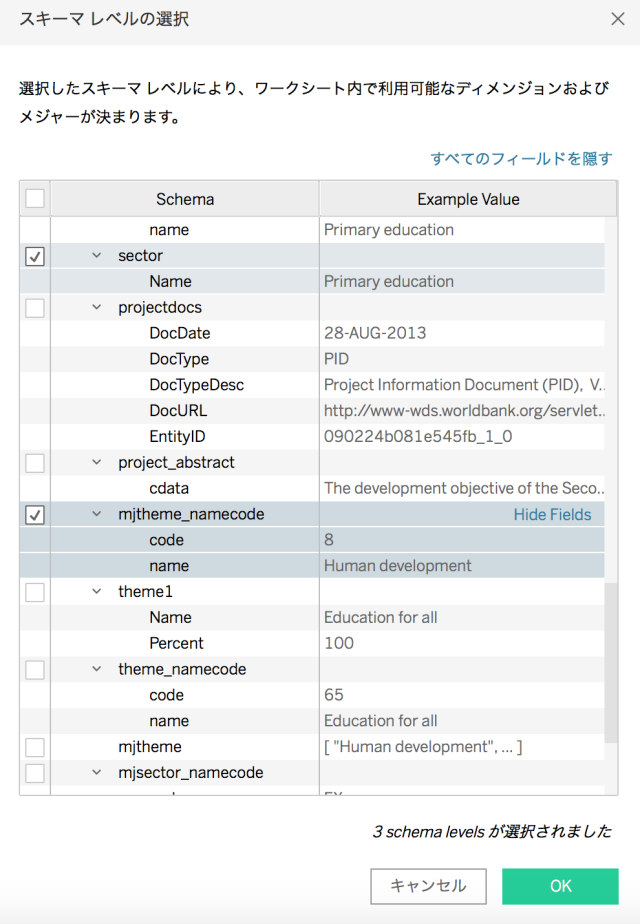640x924 pixels.
Task: Select the DocDate row
Action: [312, 333]
